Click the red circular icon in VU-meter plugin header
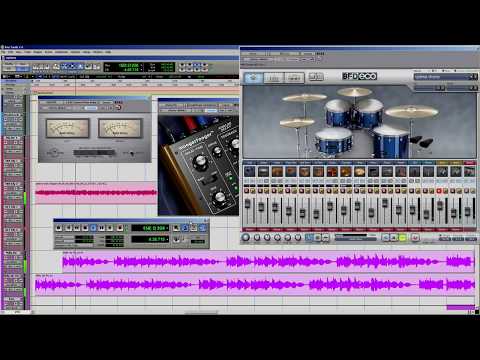 tap(118, 107)
